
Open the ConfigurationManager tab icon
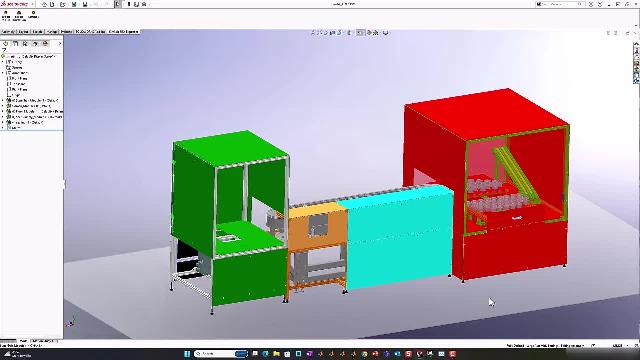pos(25,44)
